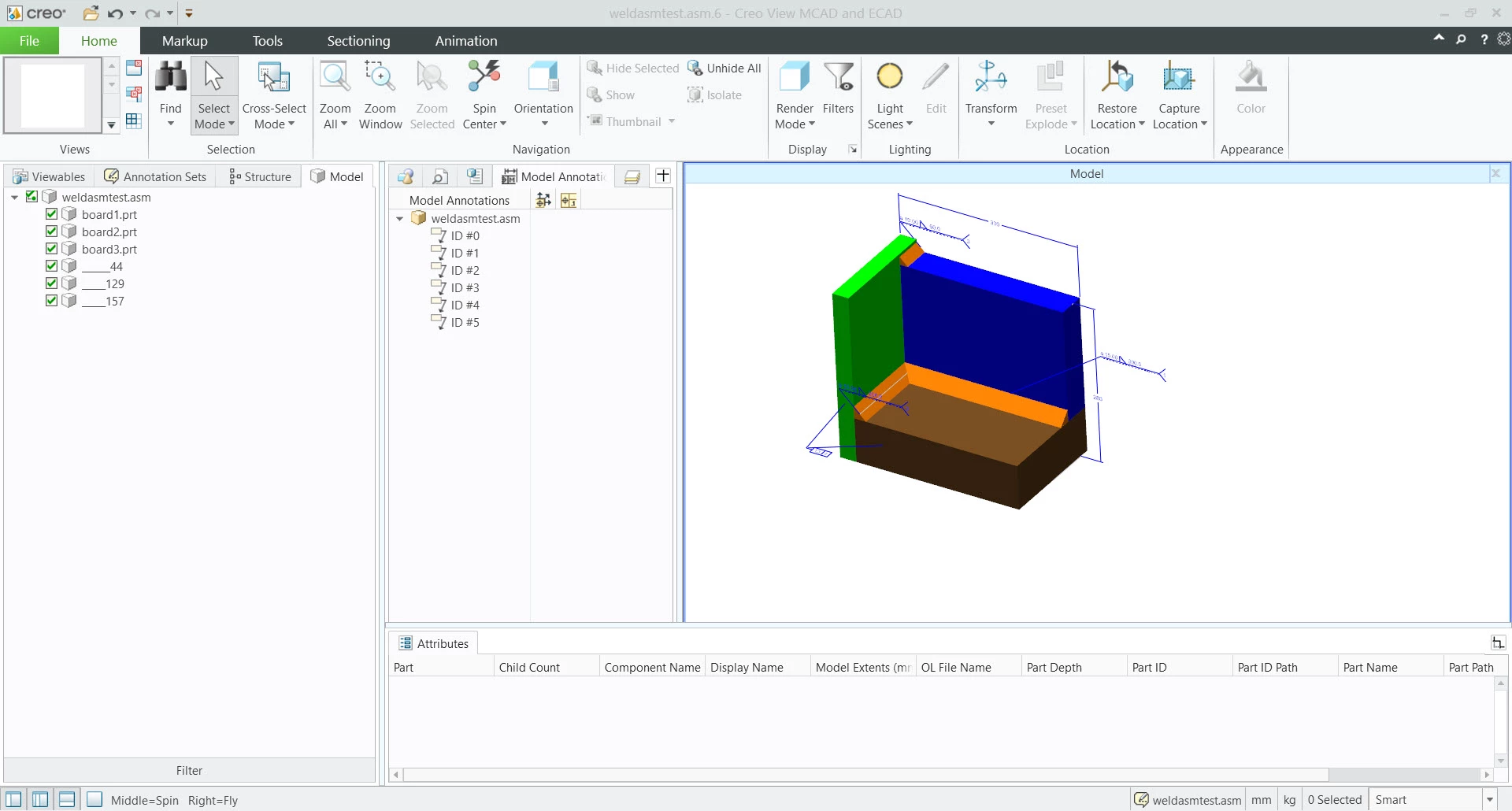The image size is (1512, 811).
Task: Switch to the Tools ribbon tab
Action: tap(267, 41)
